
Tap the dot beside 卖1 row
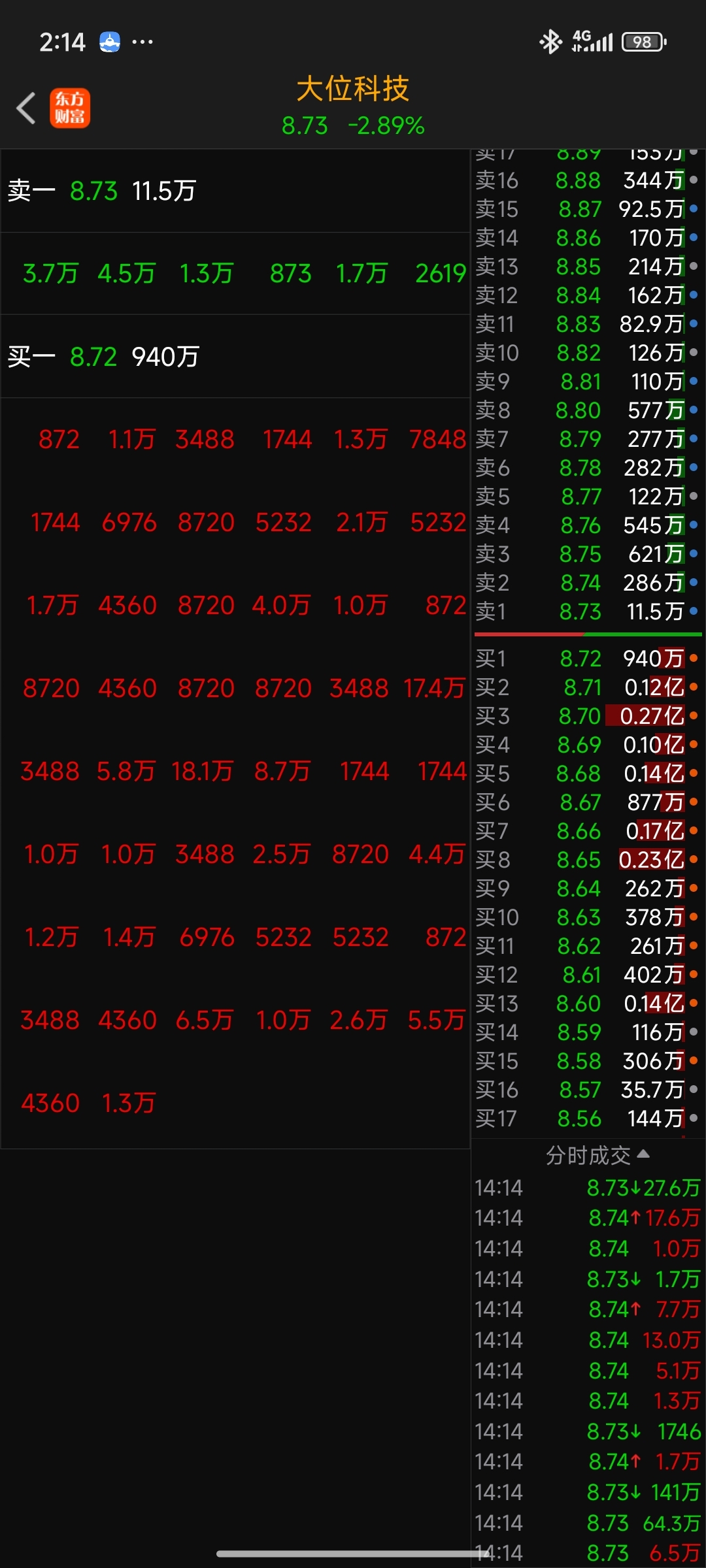(694, 611)
